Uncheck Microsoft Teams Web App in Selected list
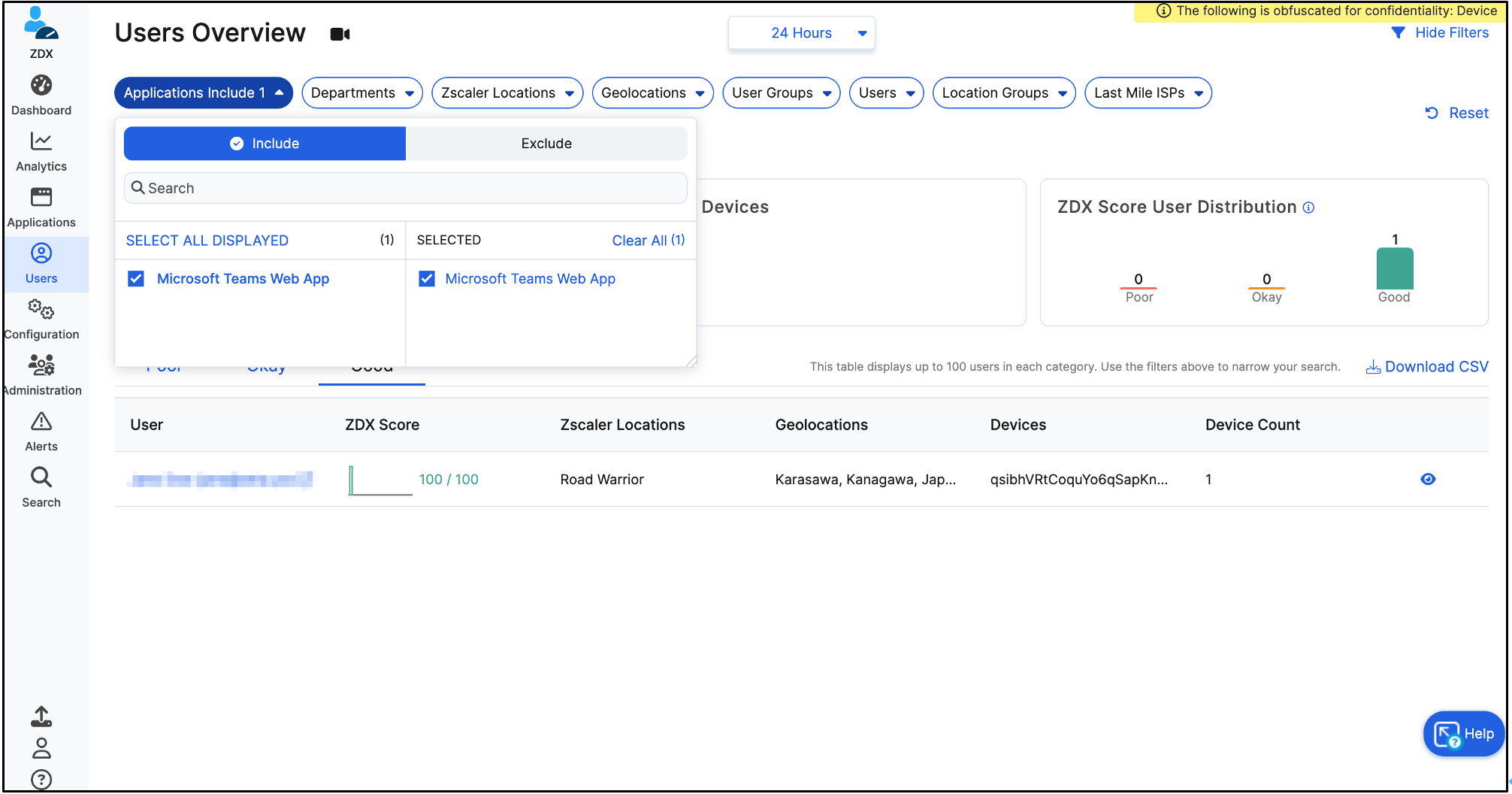Viewport: 1512px width, 794px height. pos(427,279)
